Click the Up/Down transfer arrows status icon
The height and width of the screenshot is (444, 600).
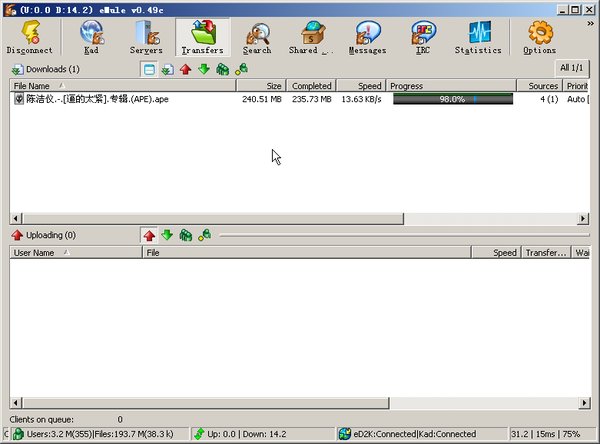coord(199,434)
